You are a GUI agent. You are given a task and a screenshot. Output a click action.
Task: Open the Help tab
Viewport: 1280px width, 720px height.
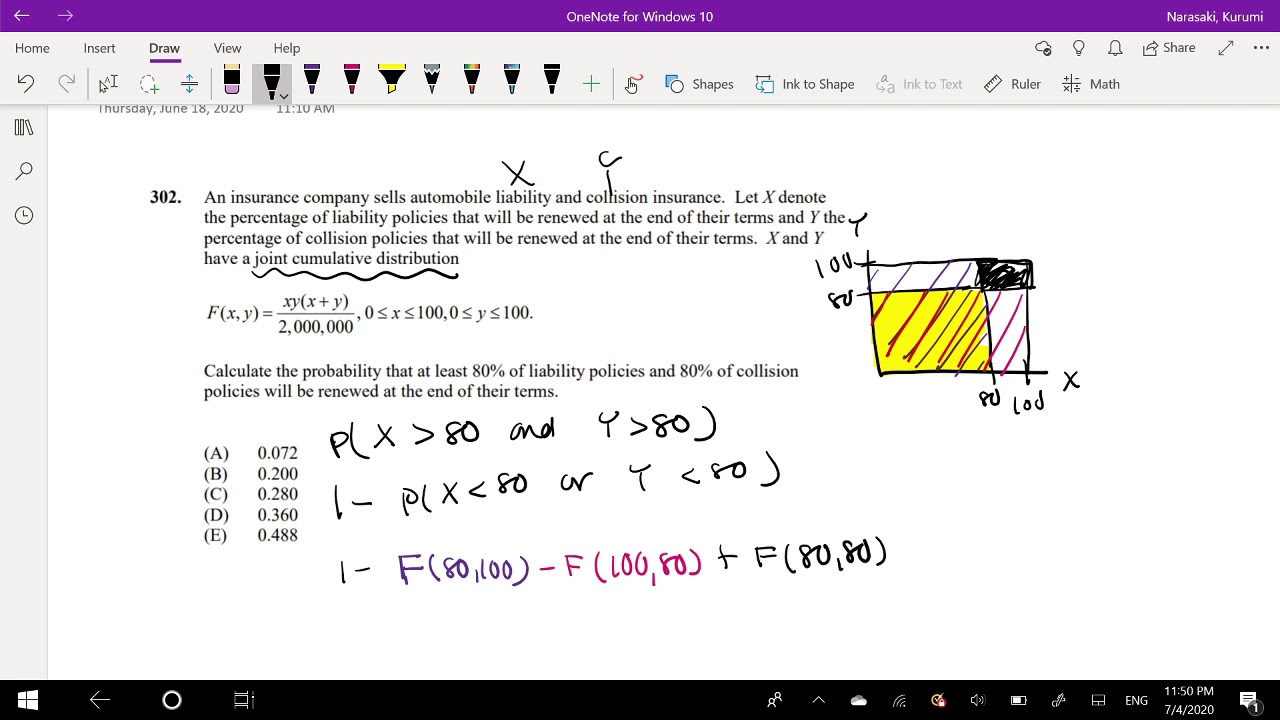click(x=287, y=48)
